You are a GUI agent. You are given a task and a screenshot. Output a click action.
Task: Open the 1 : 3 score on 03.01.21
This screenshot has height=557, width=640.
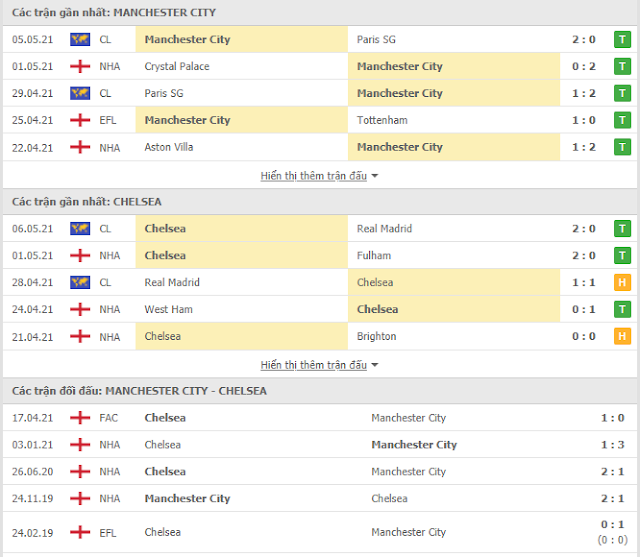point(612,445)
